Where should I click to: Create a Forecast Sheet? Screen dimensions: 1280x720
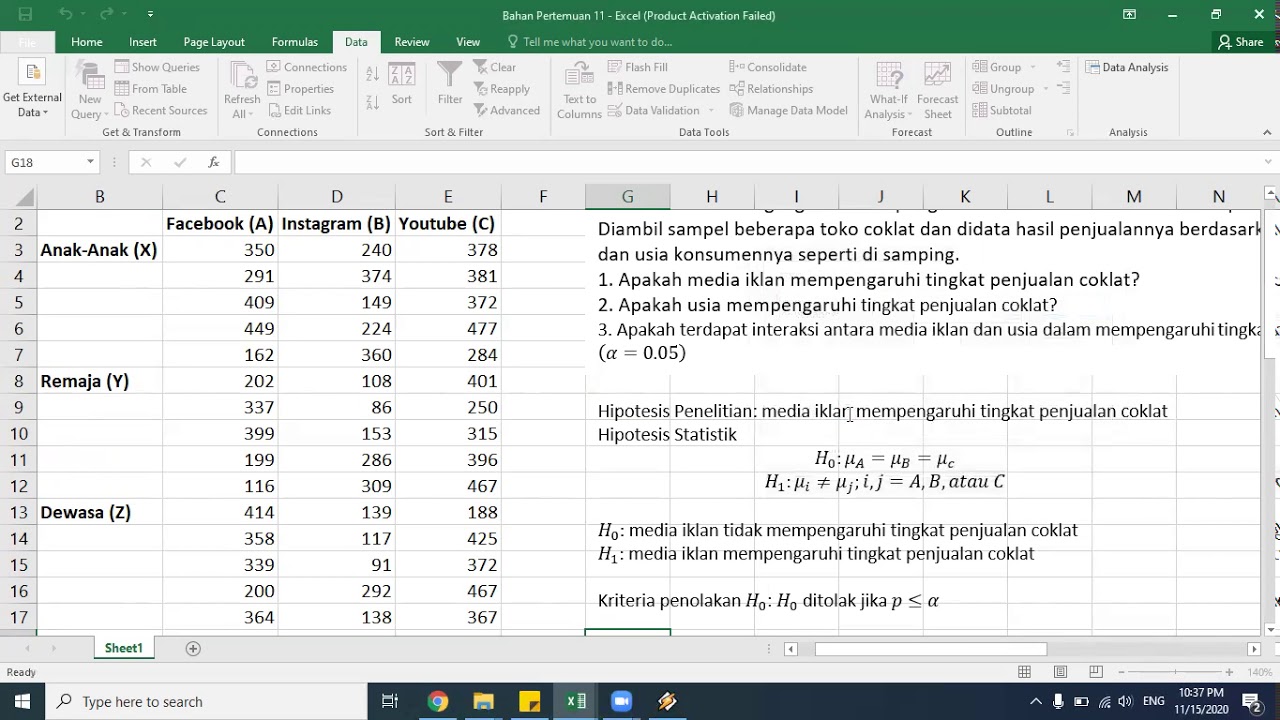point(938,90)
